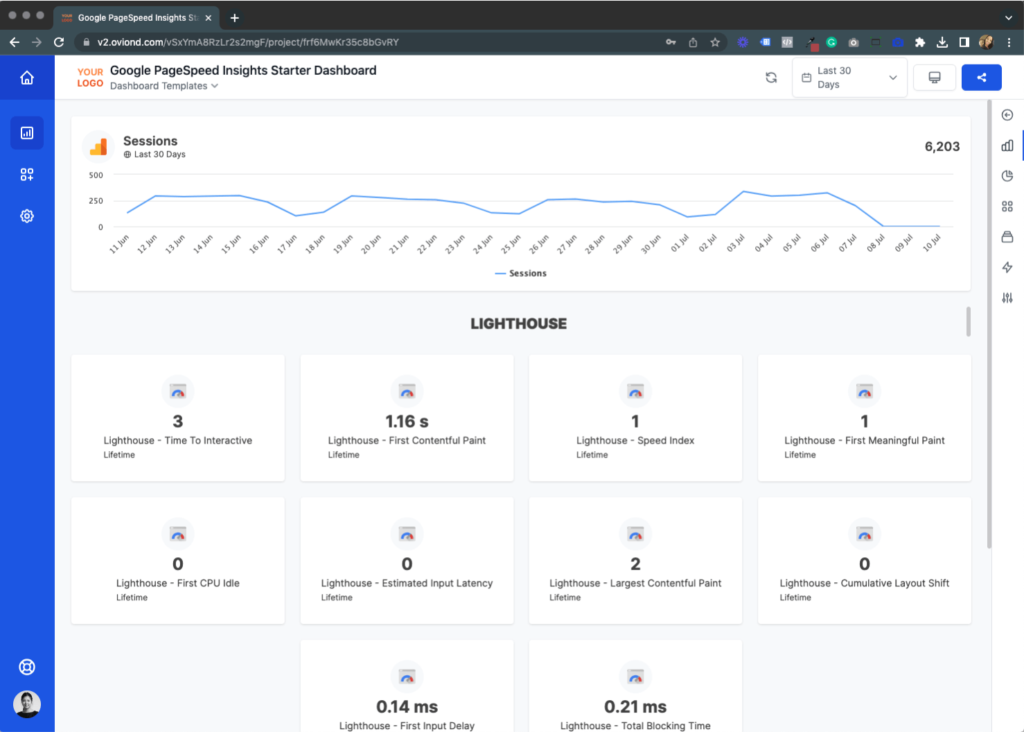Click the share page icon in address bar
Image resolution: width=1024 pixels, height=732 pixels.
point(693,42)
